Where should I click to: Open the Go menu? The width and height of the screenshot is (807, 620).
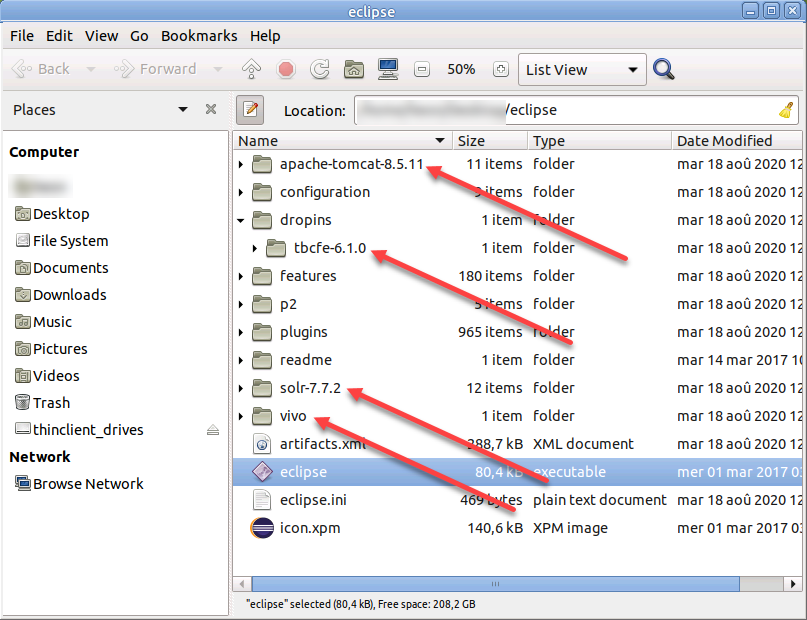pyautogui.click(x=139, y=36)
